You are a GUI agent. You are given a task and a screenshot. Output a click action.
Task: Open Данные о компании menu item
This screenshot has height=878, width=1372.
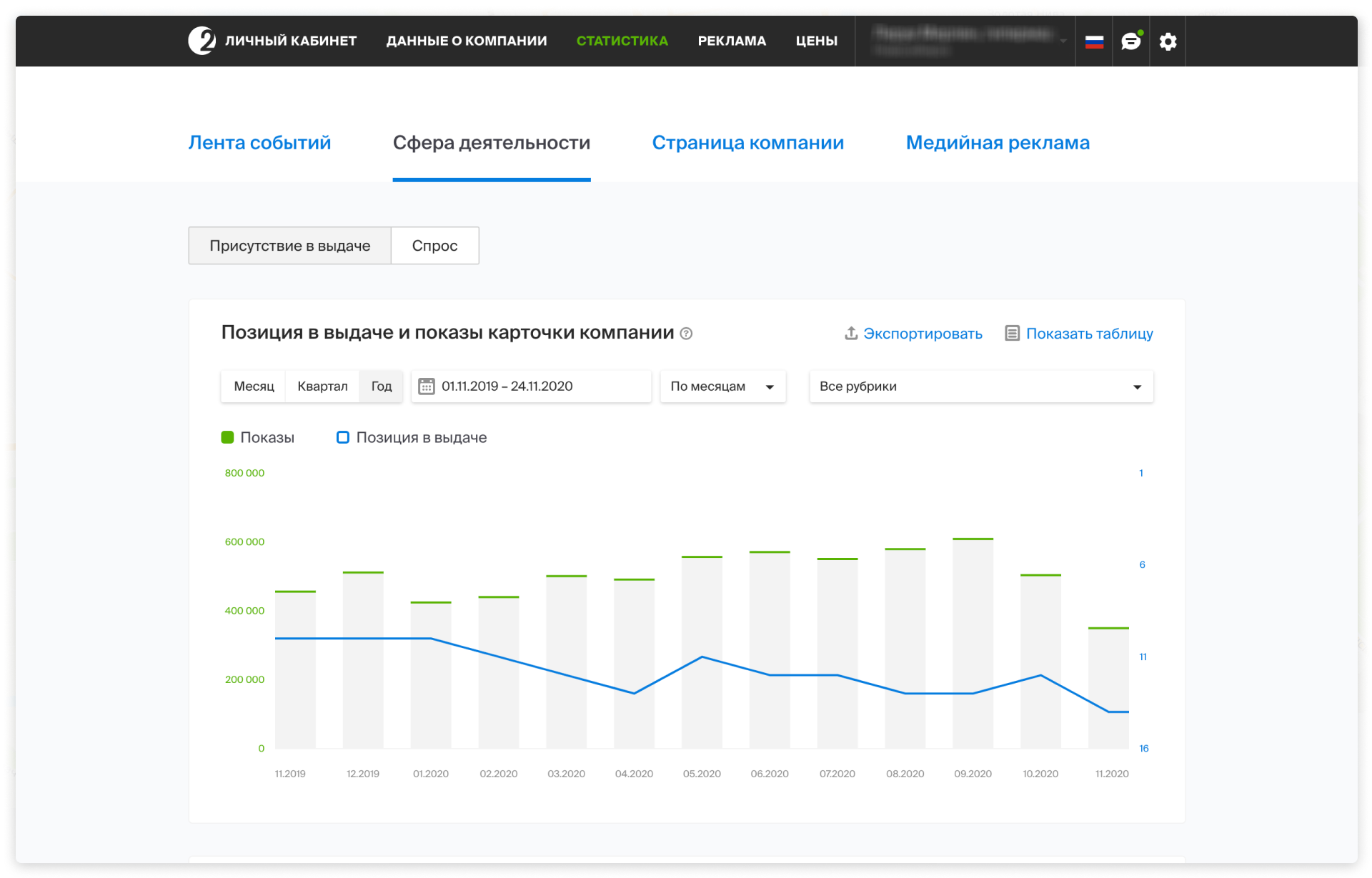coord(467,41)
